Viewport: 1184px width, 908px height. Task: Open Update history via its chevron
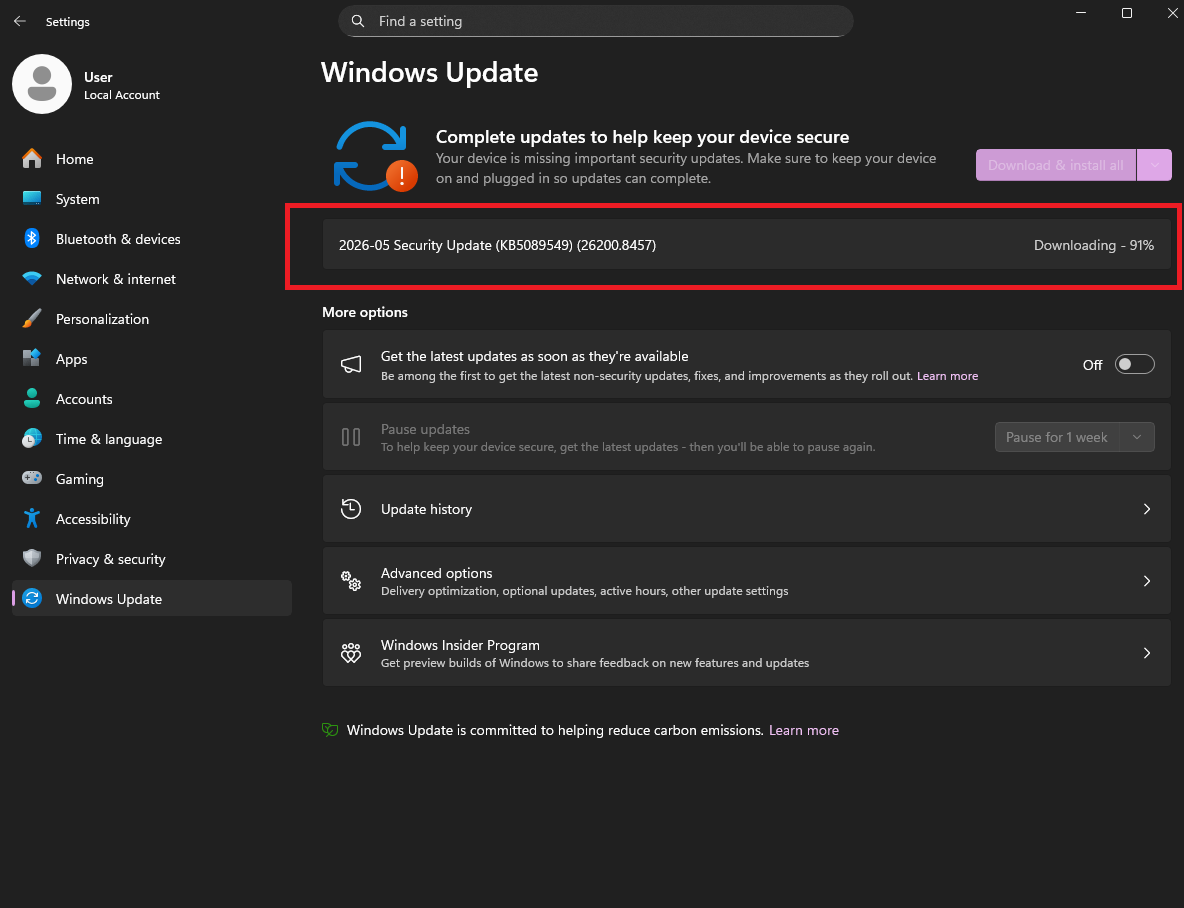1146,509
